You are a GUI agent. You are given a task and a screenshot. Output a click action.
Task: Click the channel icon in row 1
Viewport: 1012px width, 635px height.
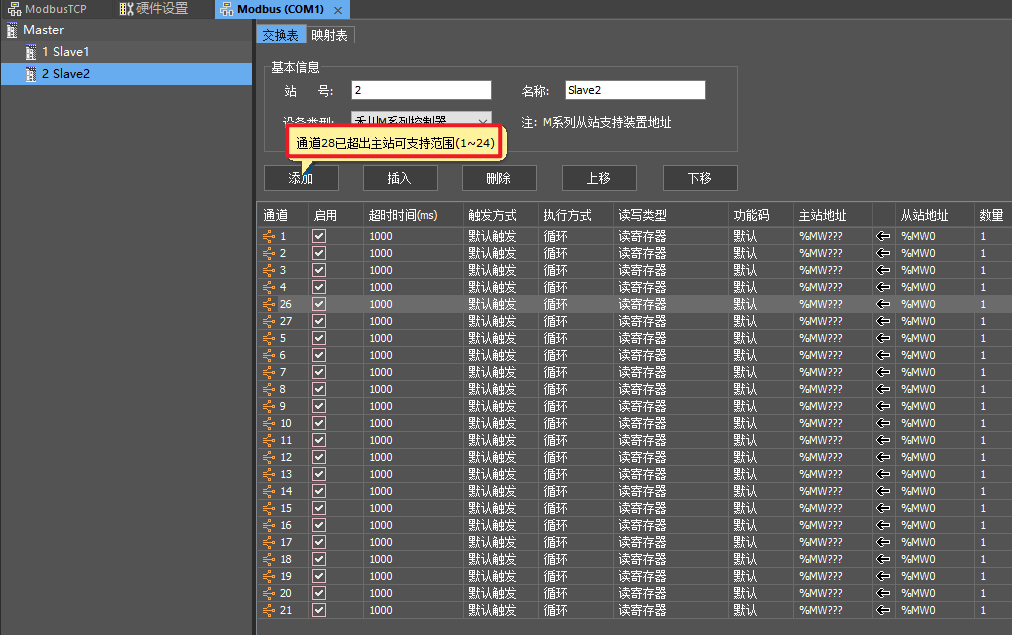269,236
